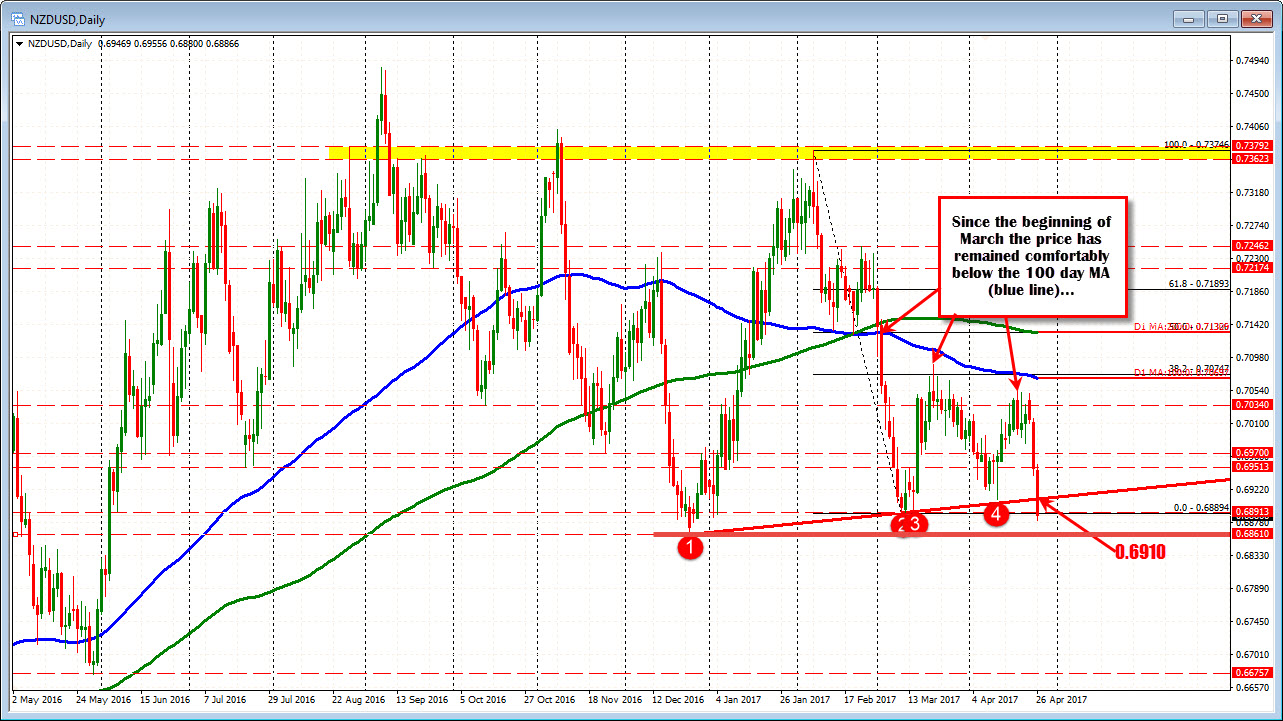The height and width of the screenshot is (721, 1283).
Task: Click the 13 Sep 2016 date label
Action: 423,701
